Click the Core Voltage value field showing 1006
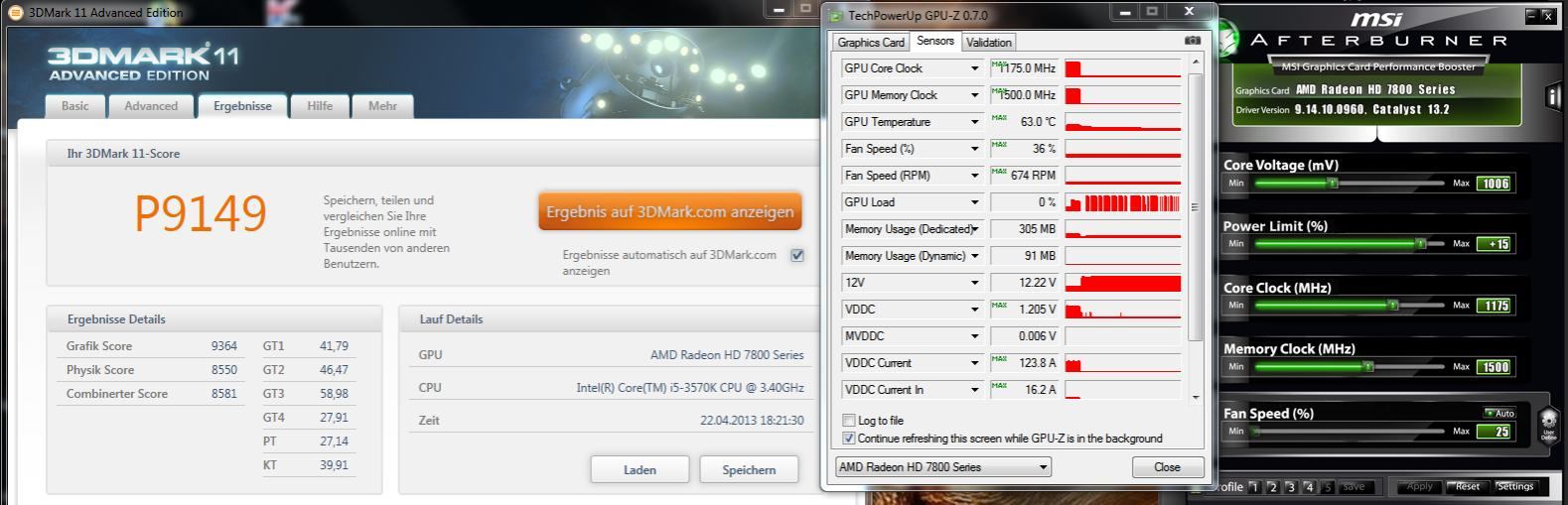This screenshot has width=1568, height=505. pos(1496,184)
